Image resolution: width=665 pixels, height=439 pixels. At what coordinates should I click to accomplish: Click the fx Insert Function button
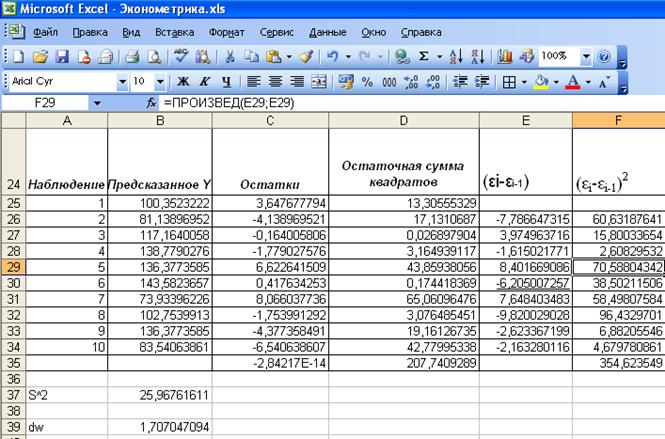click(151, 103)
